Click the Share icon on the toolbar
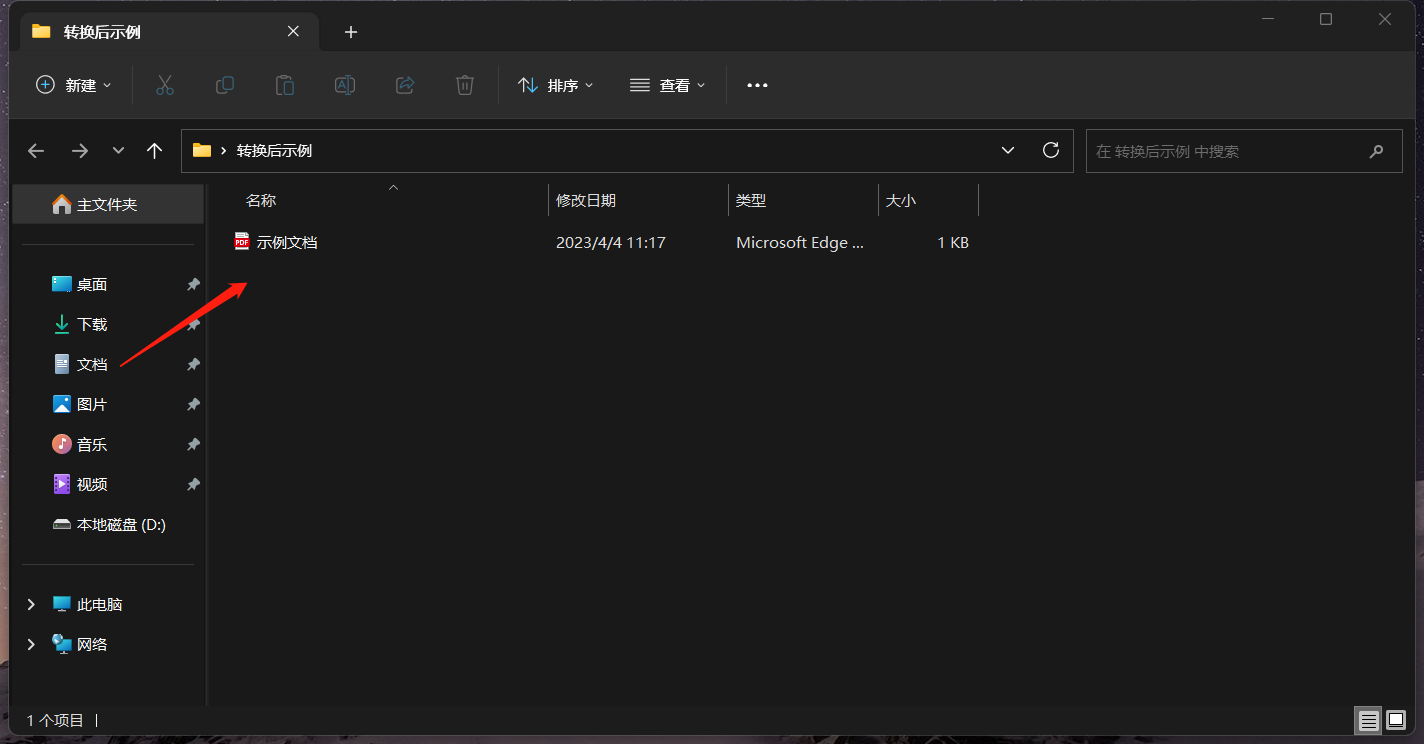Screen dimensions: 1424x744 click(404, 85)
